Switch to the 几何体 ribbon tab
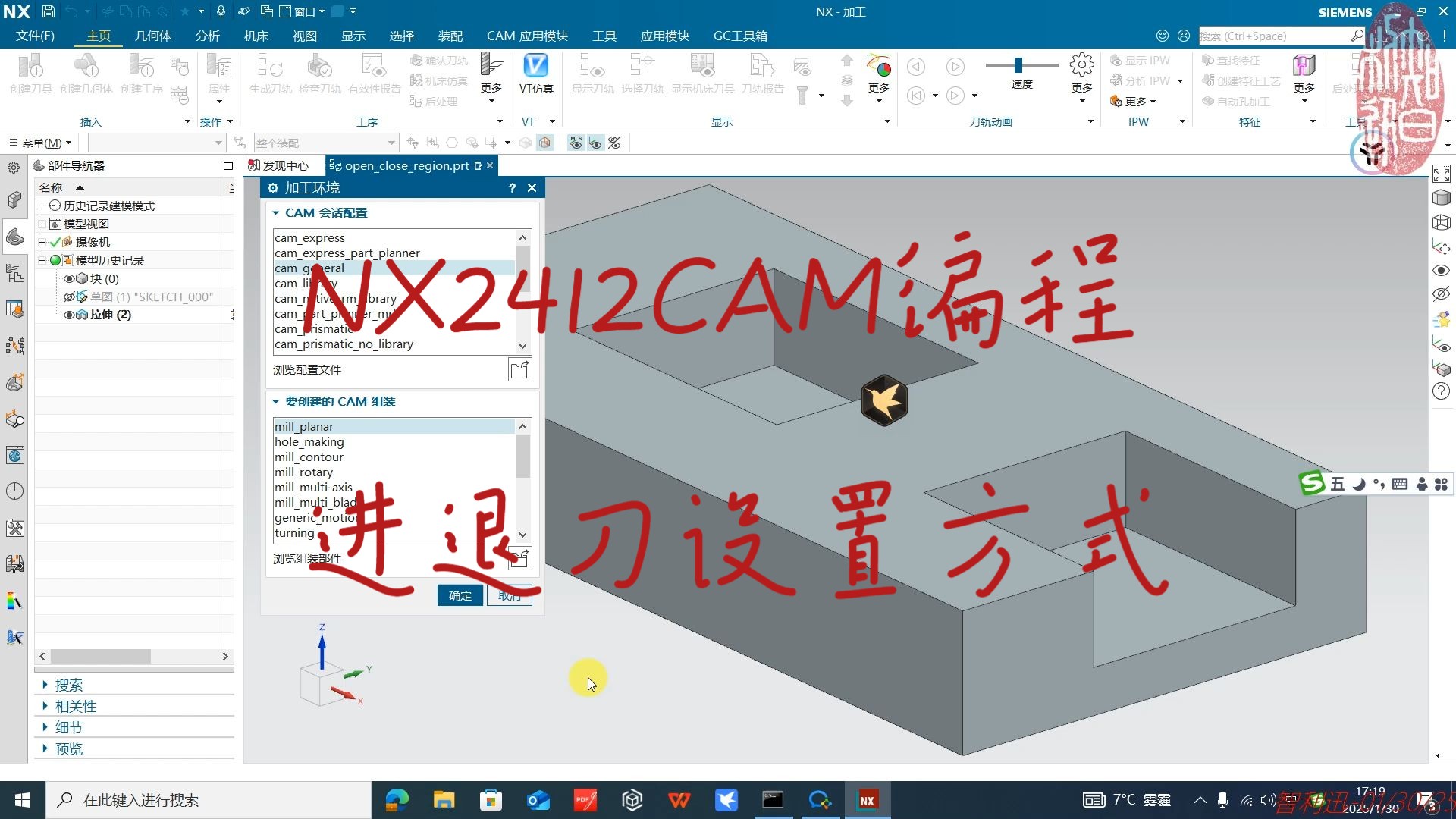The width and height of the screenshot is (1456, 819). coord(153,36)
